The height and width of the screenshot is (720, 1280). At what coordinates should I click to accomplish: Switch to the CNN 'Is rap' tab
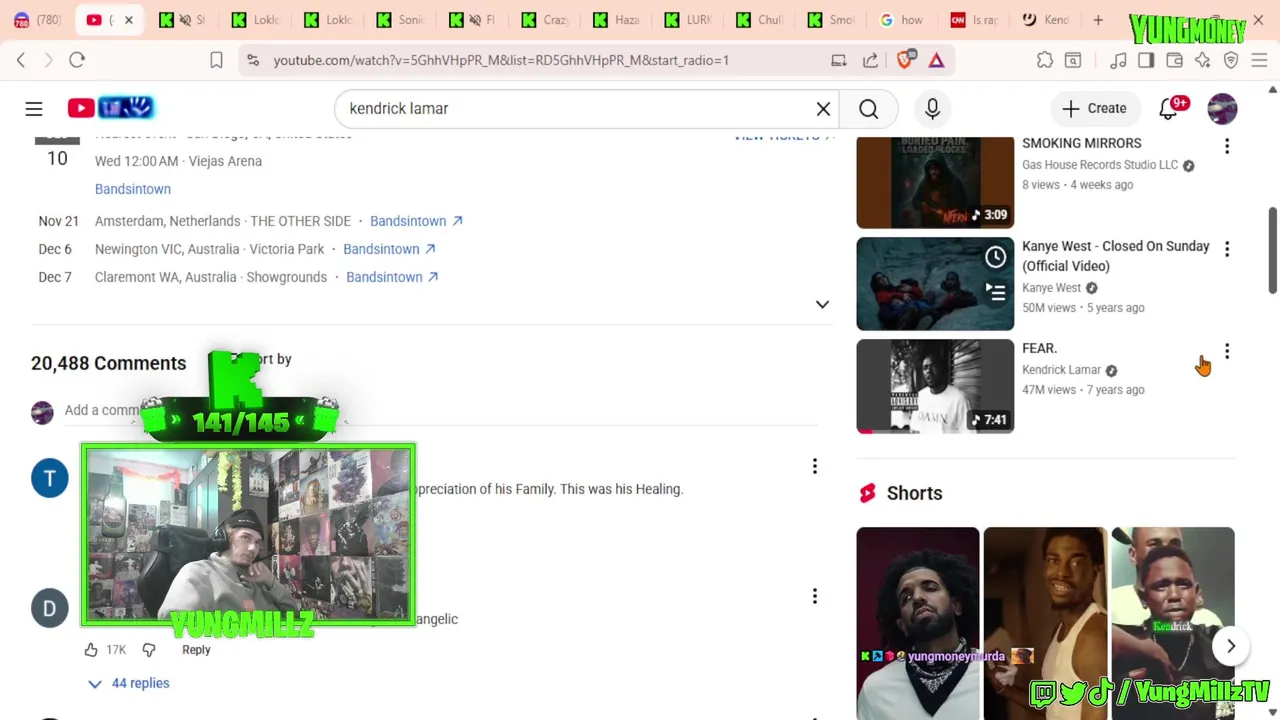click(x=974, y=20)
